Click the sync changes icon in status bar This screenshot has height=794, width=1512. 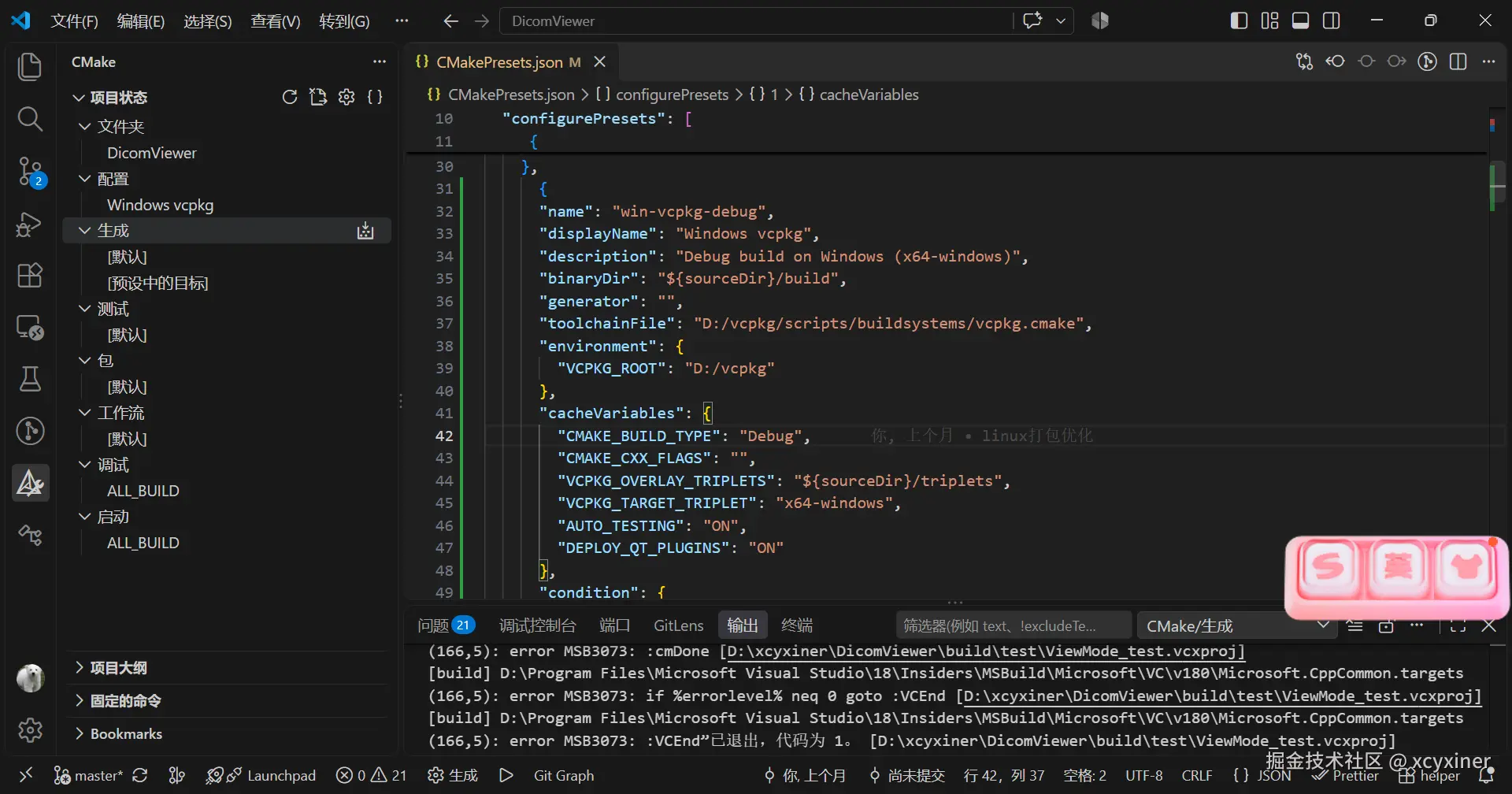click(x=140, y=775)
